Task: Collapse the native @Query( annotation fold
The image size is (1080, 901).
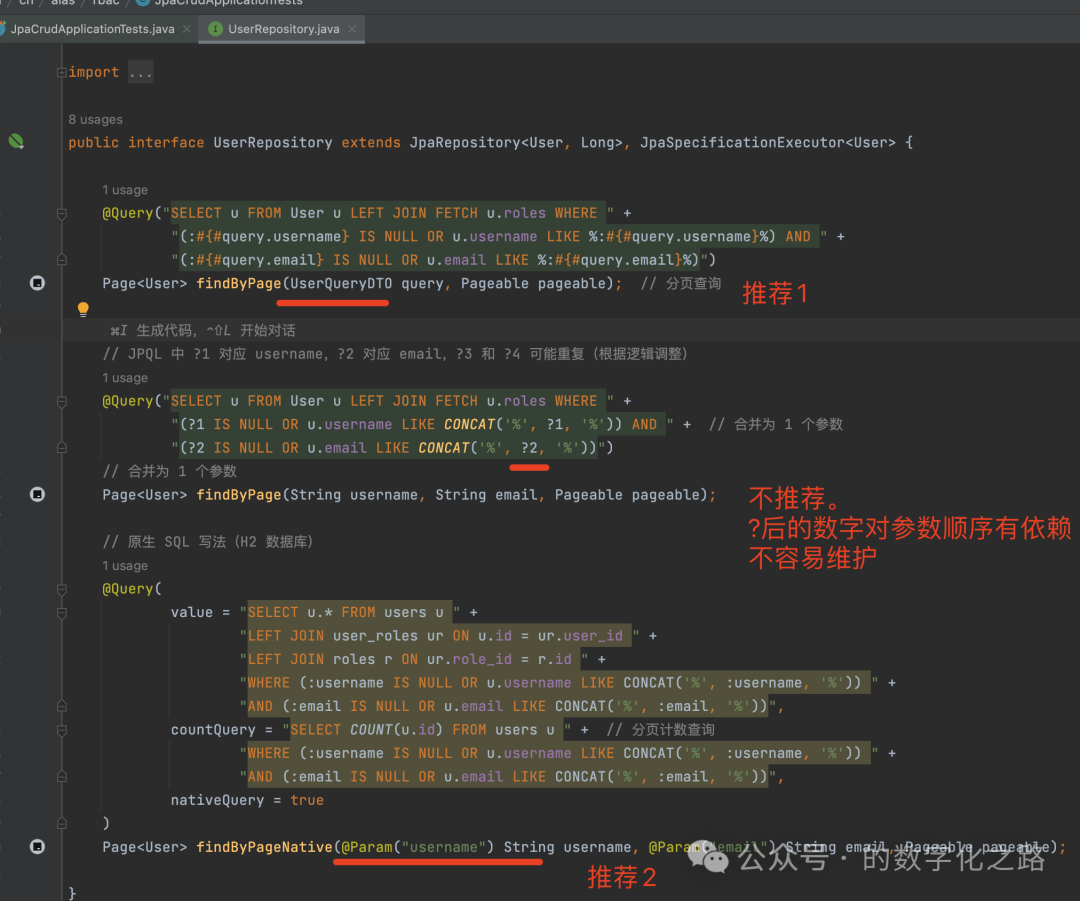Action: pyautogui.click(x=61, y=589)
